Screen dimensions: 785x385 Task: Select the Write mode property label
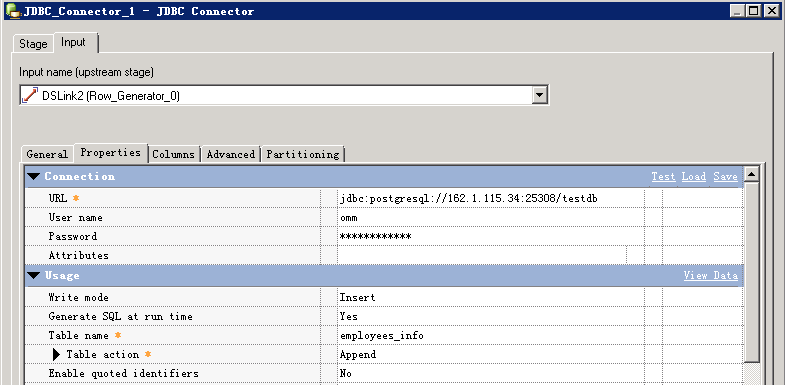tap(79, 297)
